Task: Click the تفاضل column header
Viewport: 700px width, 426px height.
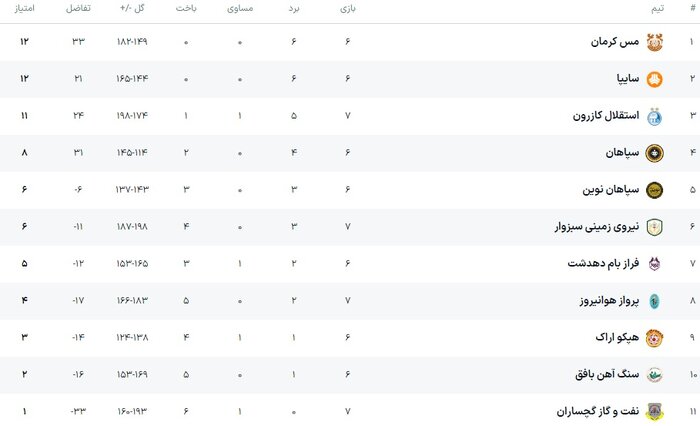Action: pos(78,8)
